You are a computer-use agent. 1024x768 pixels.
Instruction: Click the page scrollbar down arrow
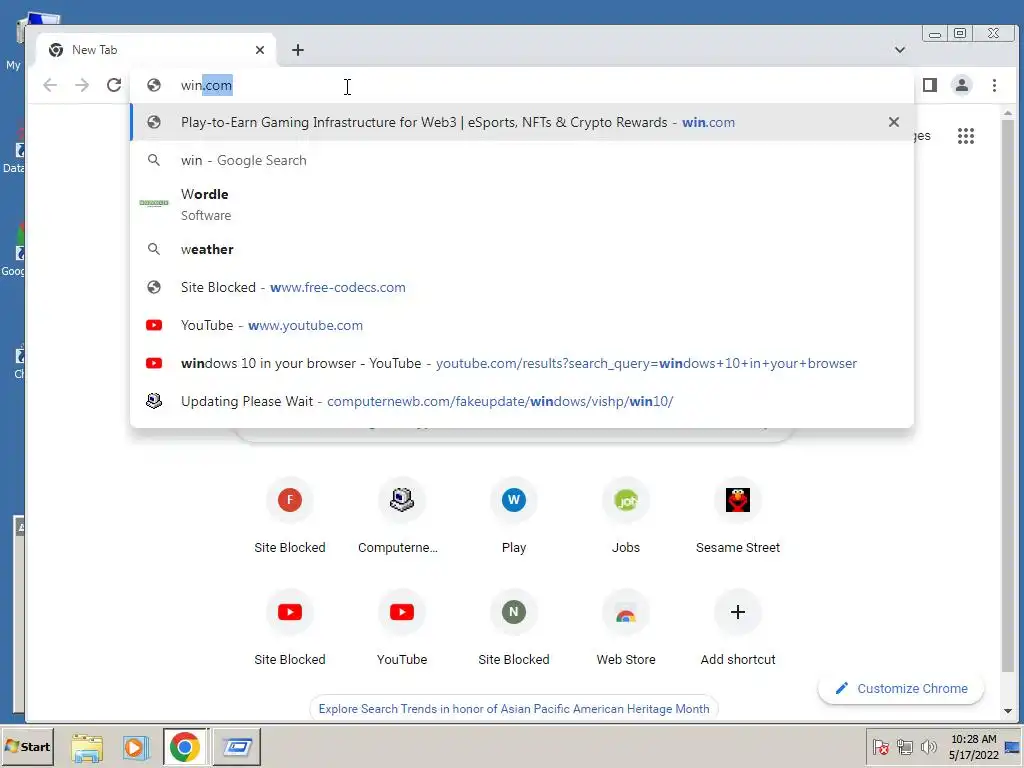pos(1008,711)
